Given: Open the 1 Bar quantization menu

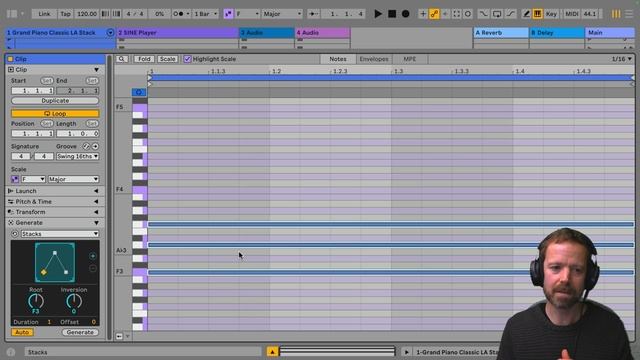Looking at the screenshot, I should [x=205, y=14].
